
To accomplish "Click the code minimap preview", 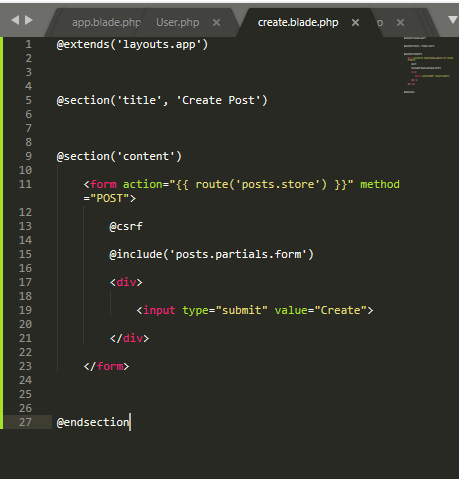I will (428, 65).
